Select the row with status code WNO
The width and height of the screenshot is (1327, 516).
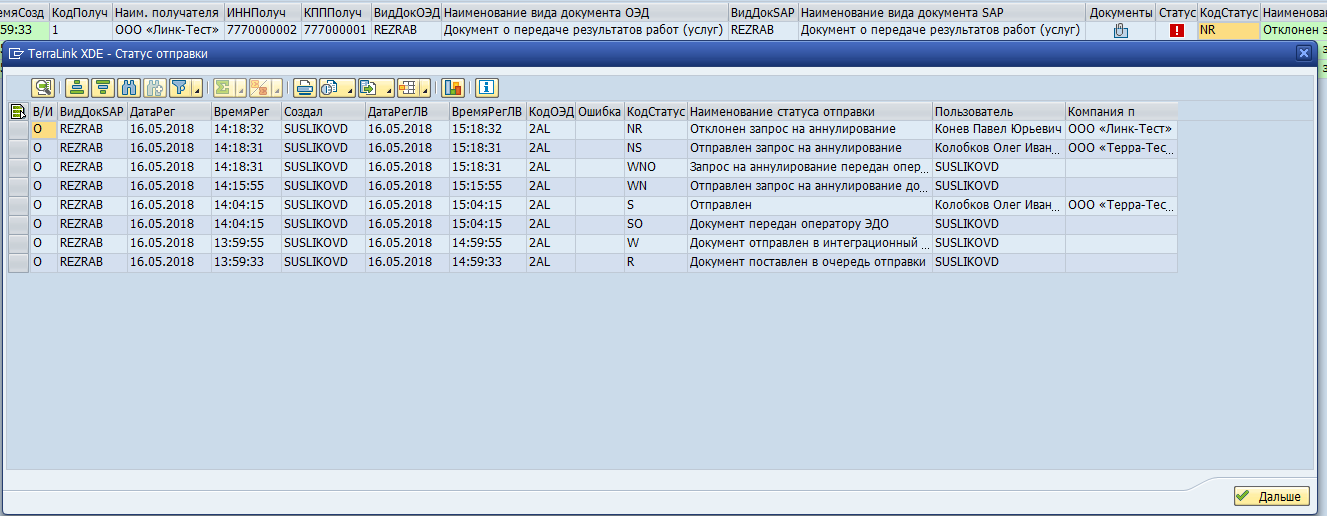pyautogui.click(x=18, y=167)
